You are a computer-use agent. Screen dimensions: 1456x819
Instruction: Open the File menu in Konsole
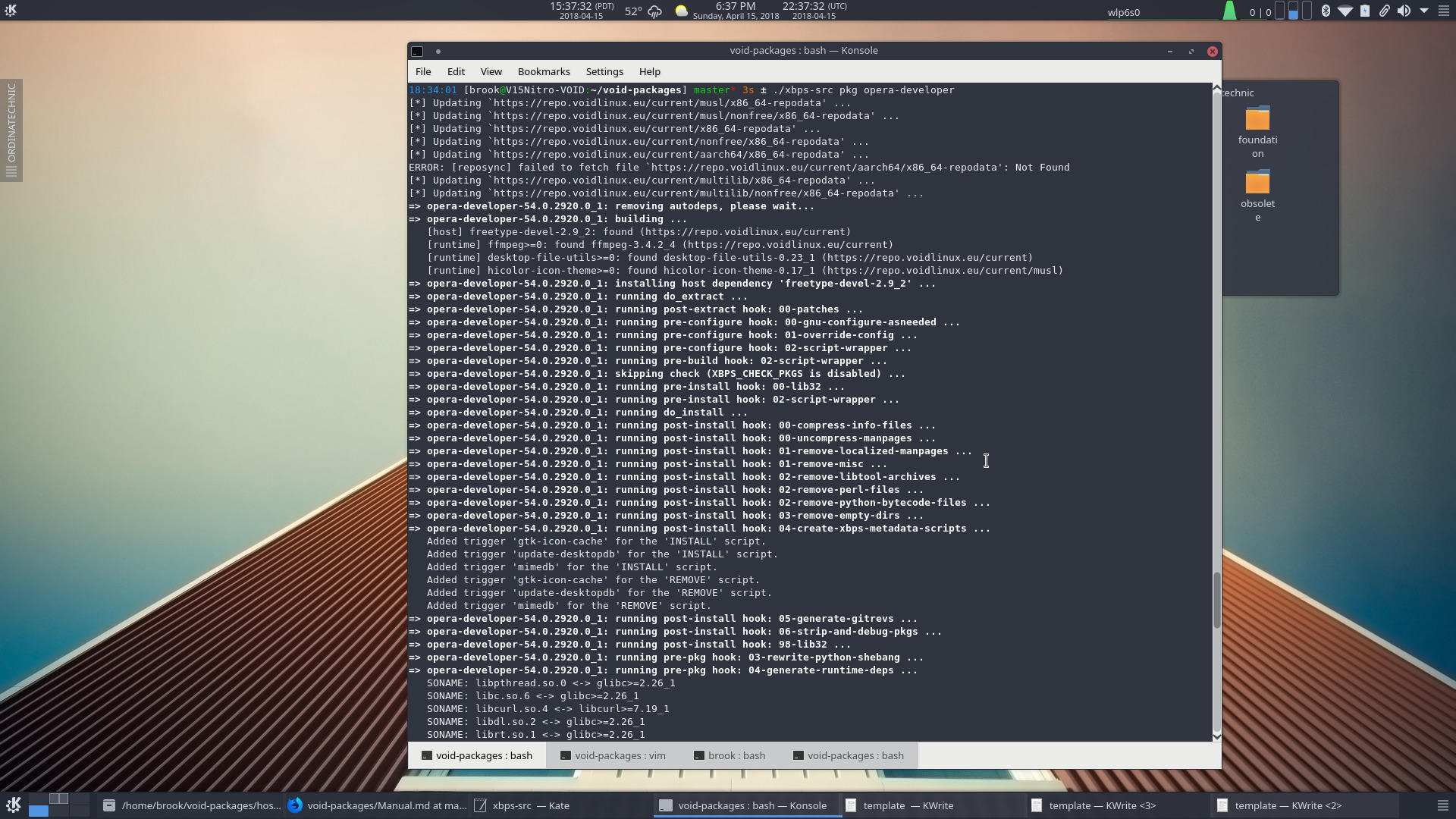coord(423,71)
